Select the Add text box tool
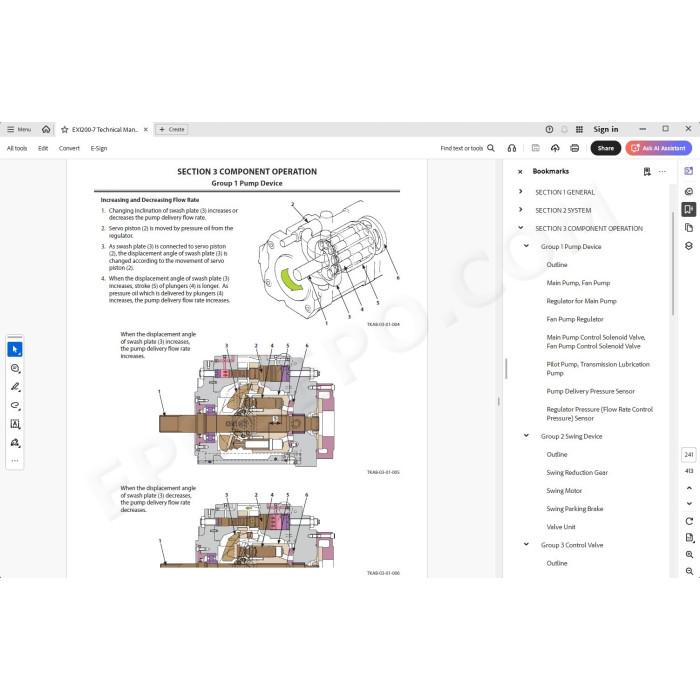 click(15, 424)
